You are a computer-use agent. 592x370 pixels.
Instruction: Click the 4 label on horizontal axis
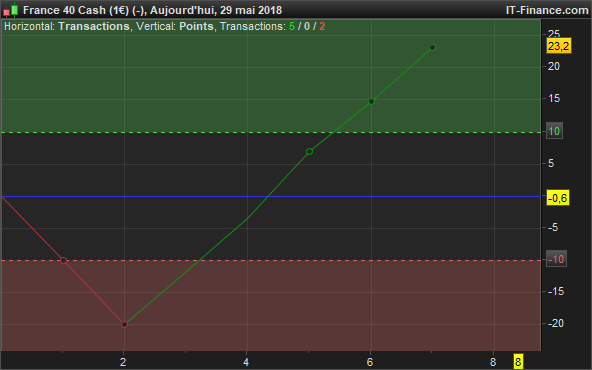pos(246,362)
